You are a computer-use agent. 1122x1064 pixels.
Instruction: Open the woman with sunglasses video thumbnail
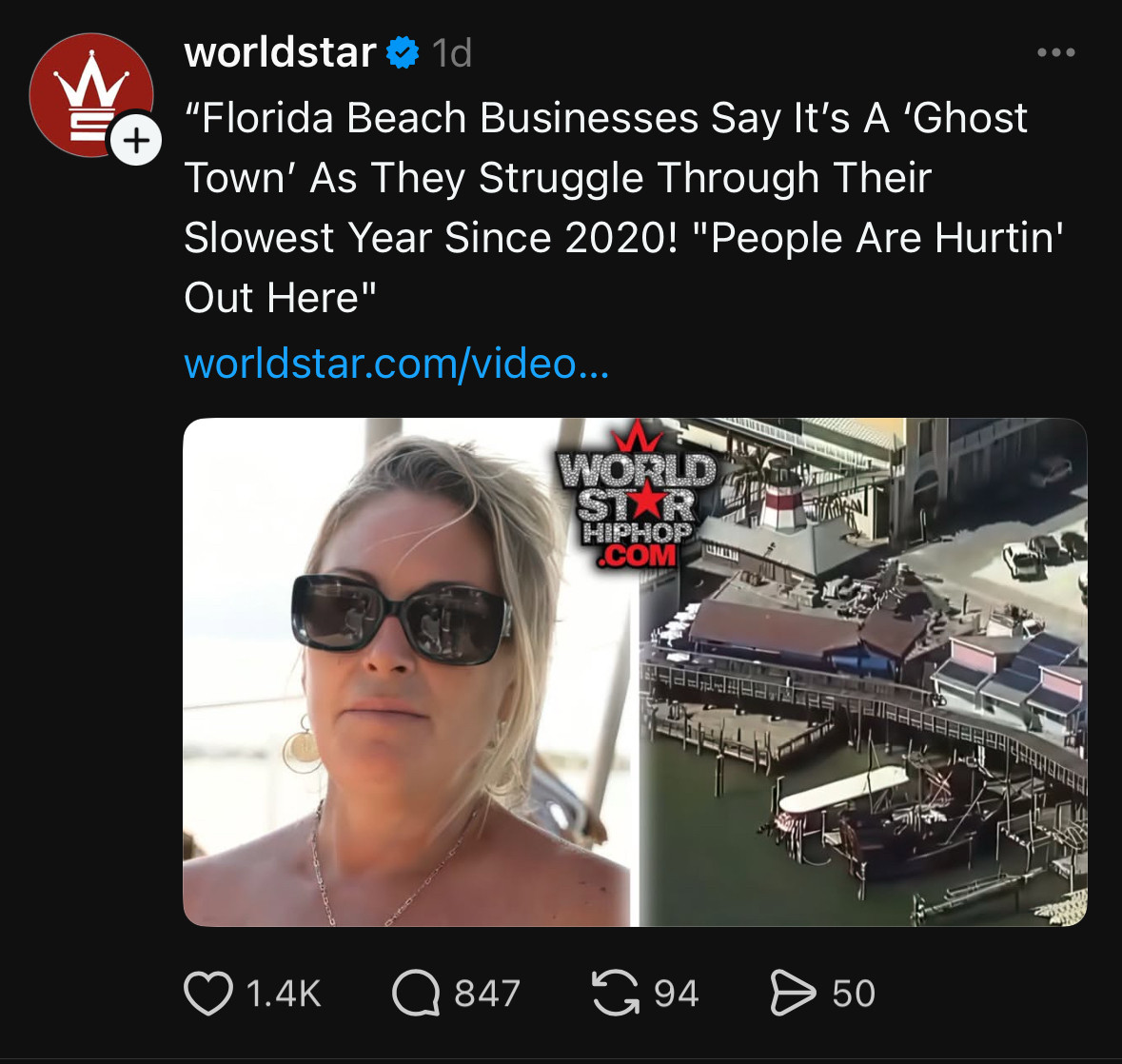(409, 672)
